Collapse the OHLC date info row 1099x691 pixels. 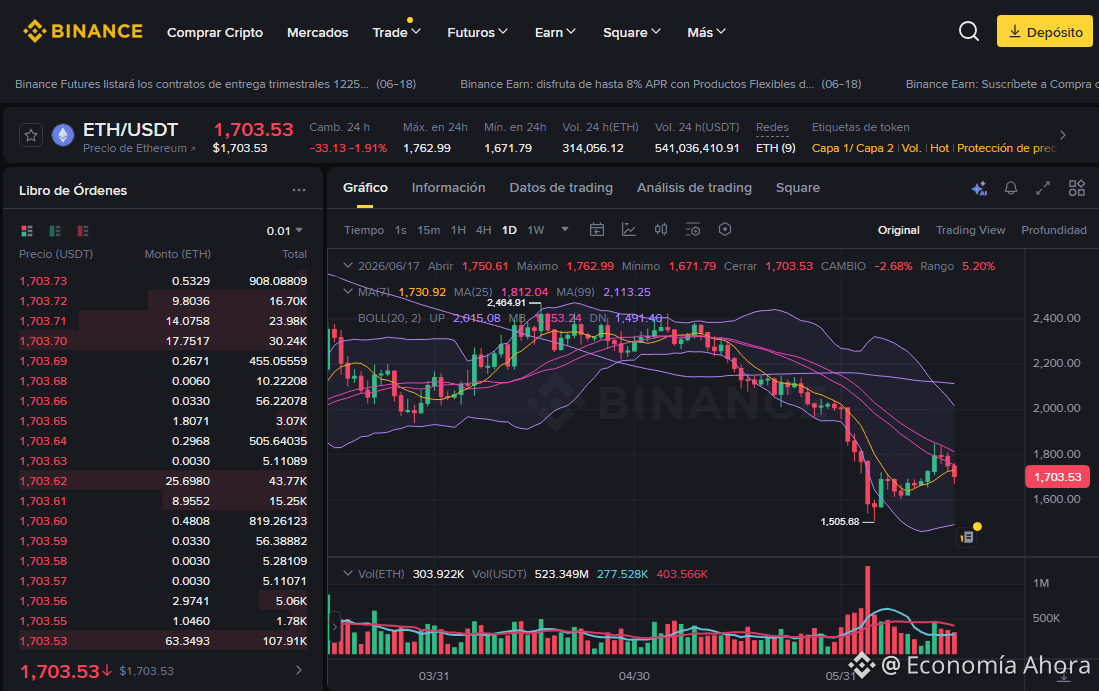[x=347, y=266]
